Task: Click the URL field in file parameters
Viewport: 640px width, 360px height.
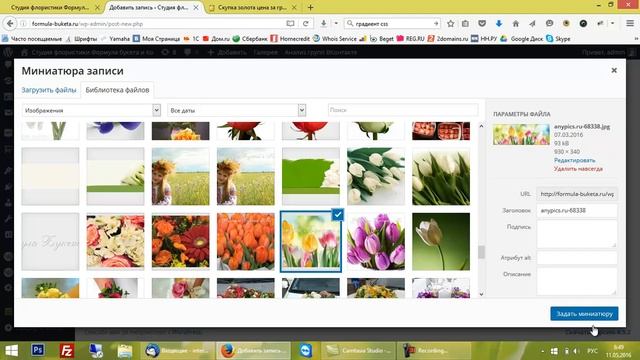Action: (577, 194)
